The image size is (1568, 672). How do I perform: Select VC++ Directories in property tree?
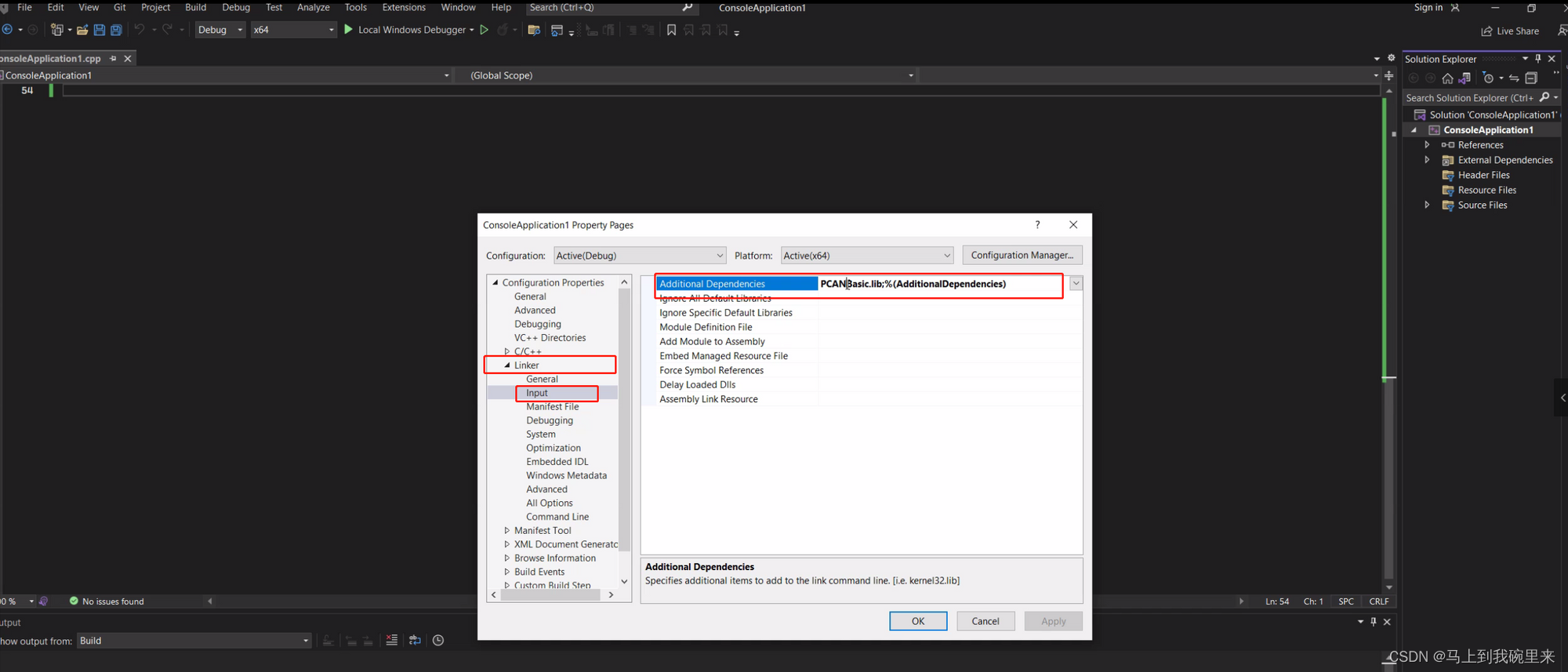pyautogui.click(x=550, y=338)
